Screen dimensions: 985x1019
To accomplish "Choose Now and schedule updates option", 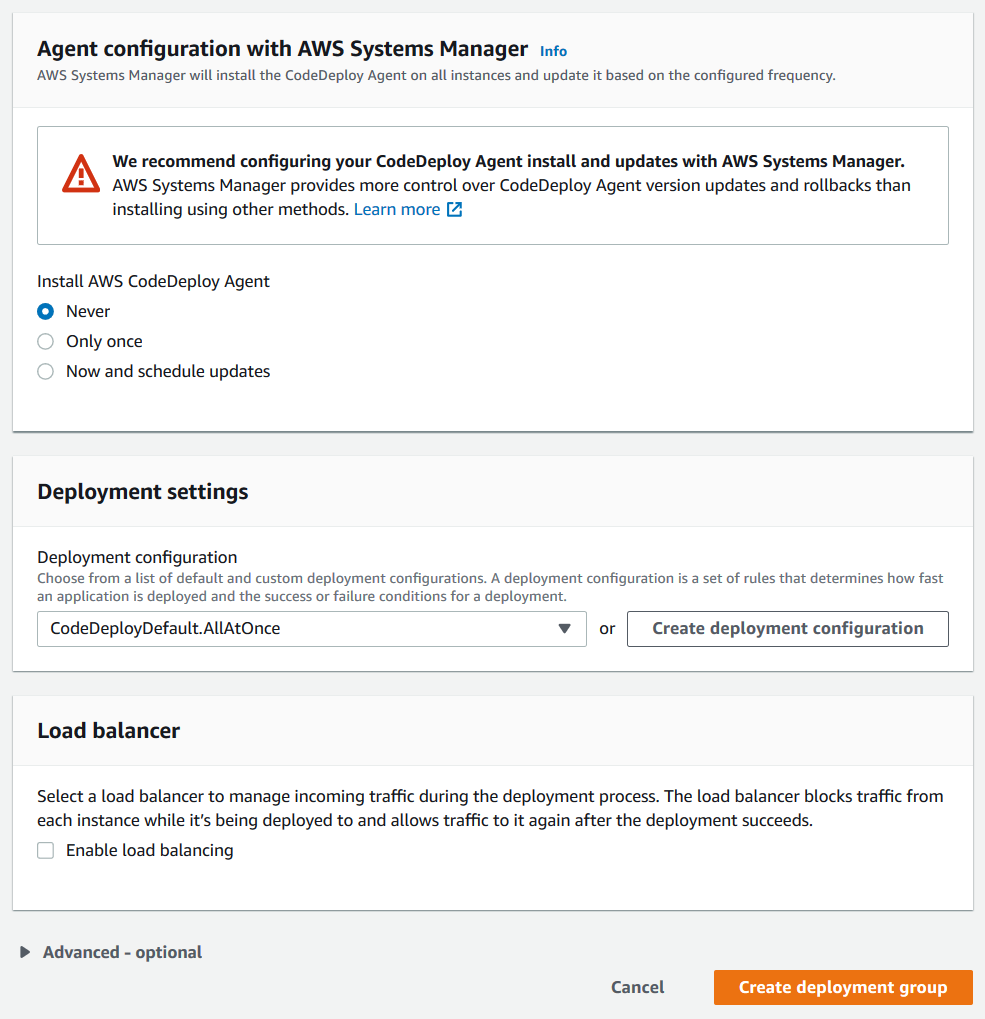I will click(x=45, y=371).
